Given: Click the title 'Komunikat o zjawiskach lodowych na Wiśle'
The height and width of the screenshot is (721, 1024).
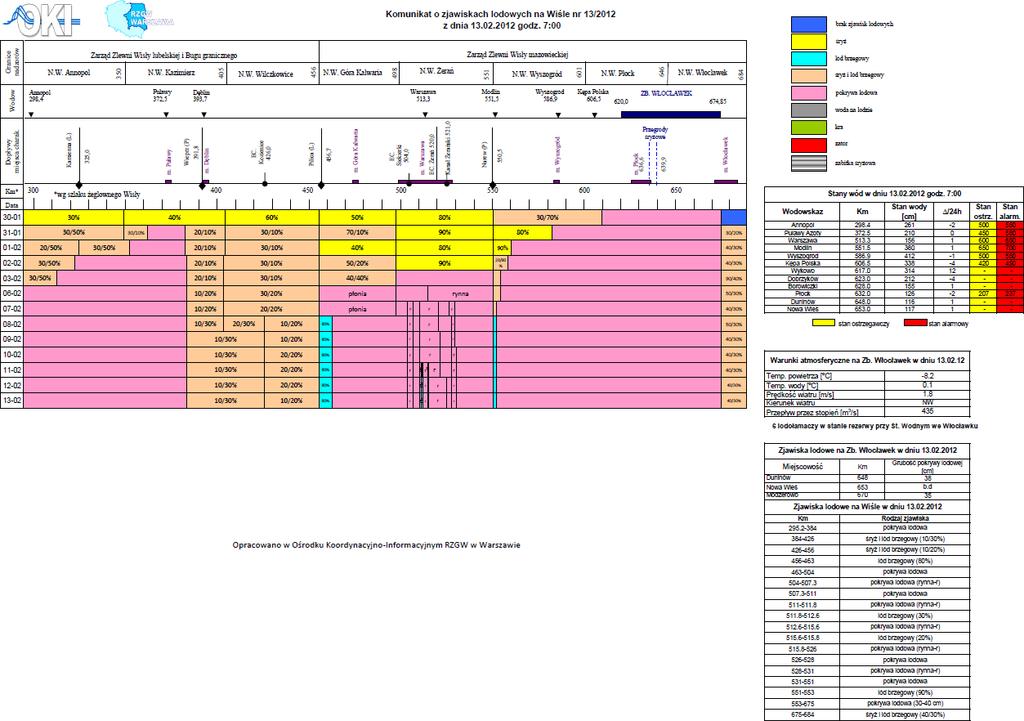Looking at the screenshot, I should click(500, 14).
